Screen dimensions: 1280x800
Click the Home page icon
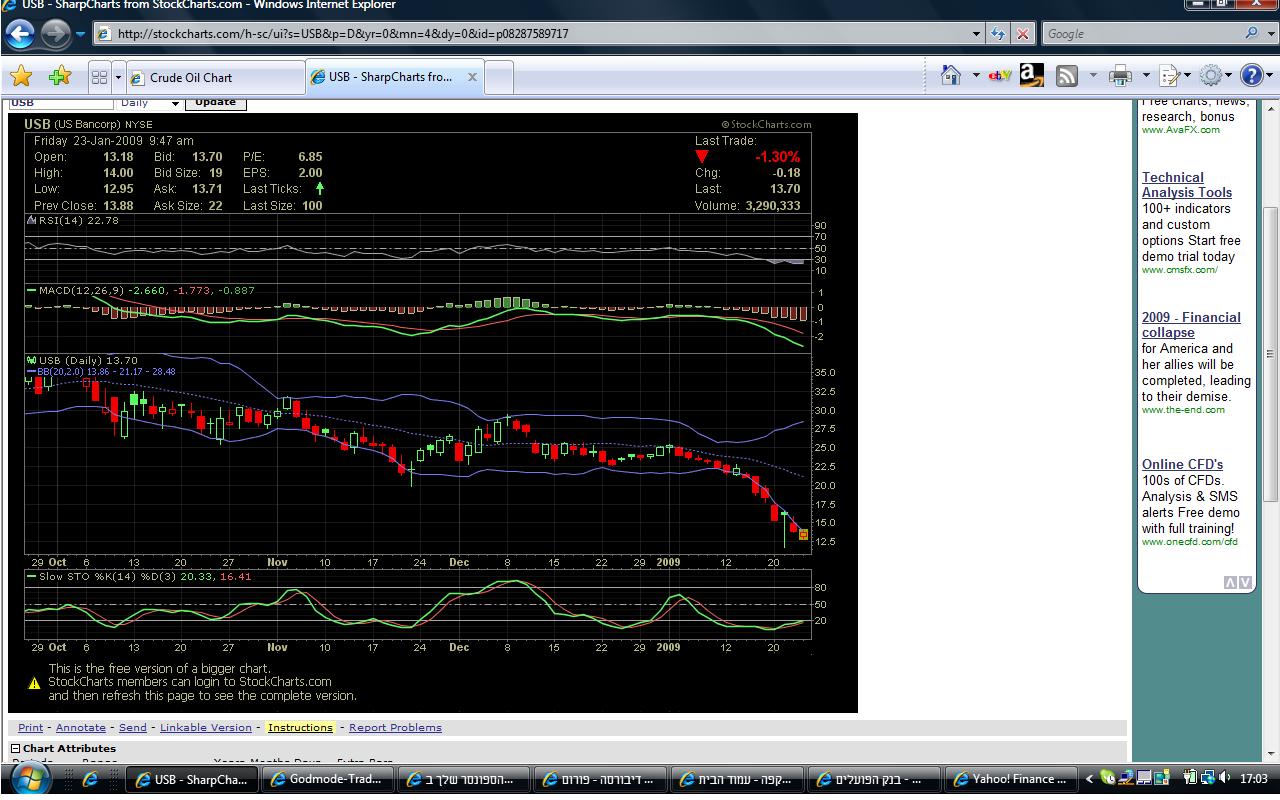(951, 76)
